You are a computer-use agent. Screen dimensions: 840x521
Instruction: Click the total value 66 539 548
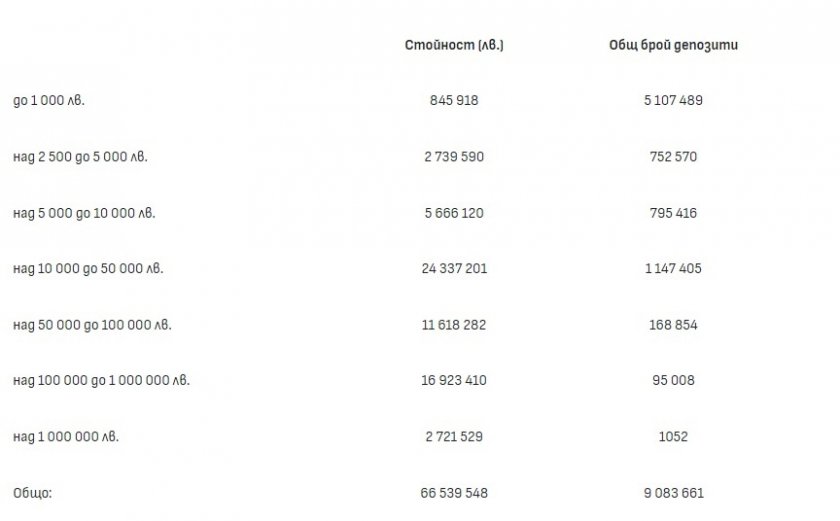tap(454, 493)
